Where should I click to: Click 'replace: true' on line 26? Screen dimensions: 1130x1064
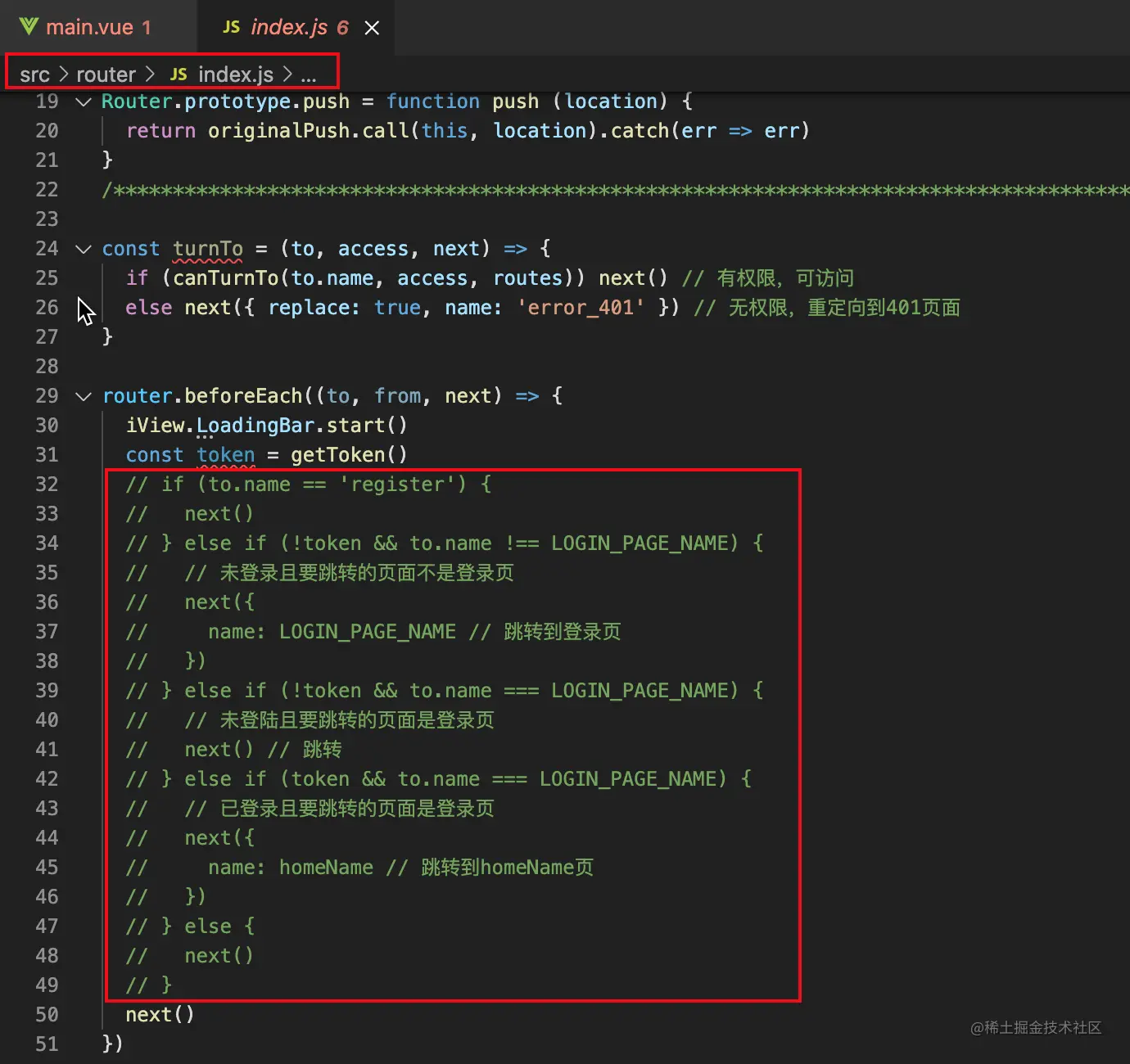click(345, 308)
